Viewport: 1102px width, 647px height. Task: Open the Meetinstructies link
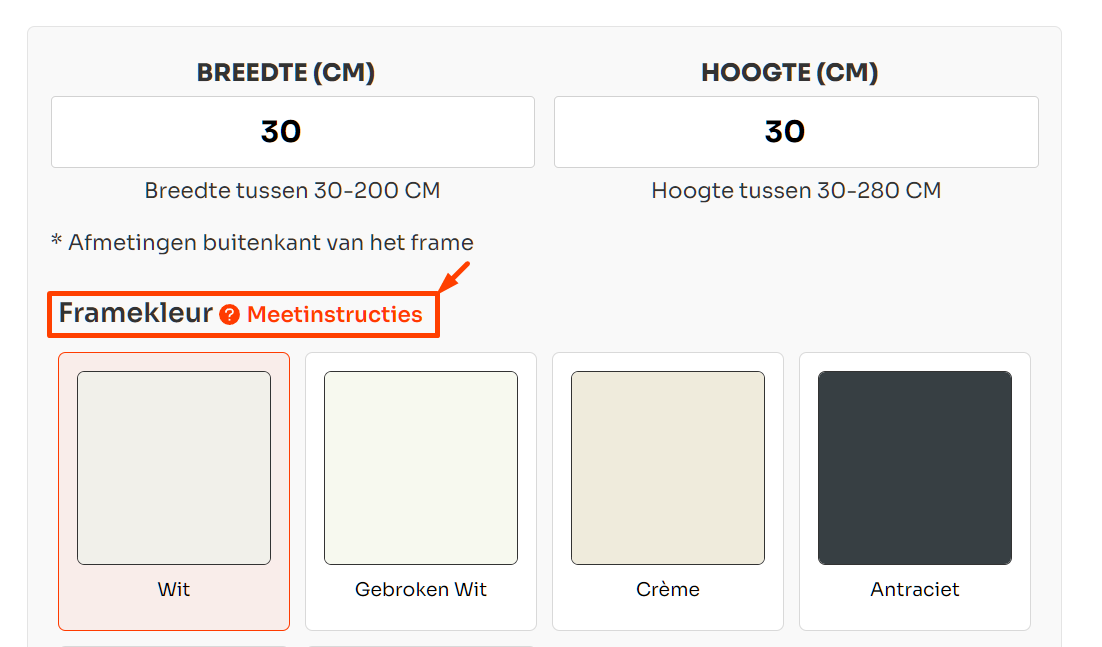click(x=335, y=315)
